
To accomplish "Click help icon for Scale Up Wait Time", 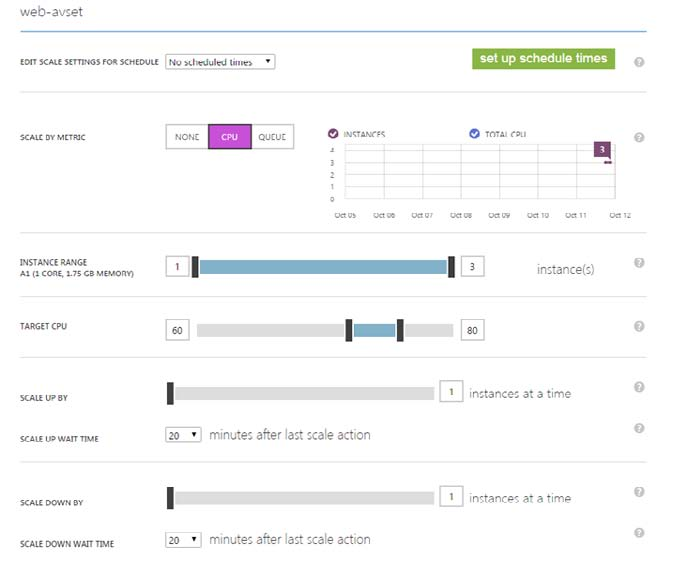I will point(639,428).
